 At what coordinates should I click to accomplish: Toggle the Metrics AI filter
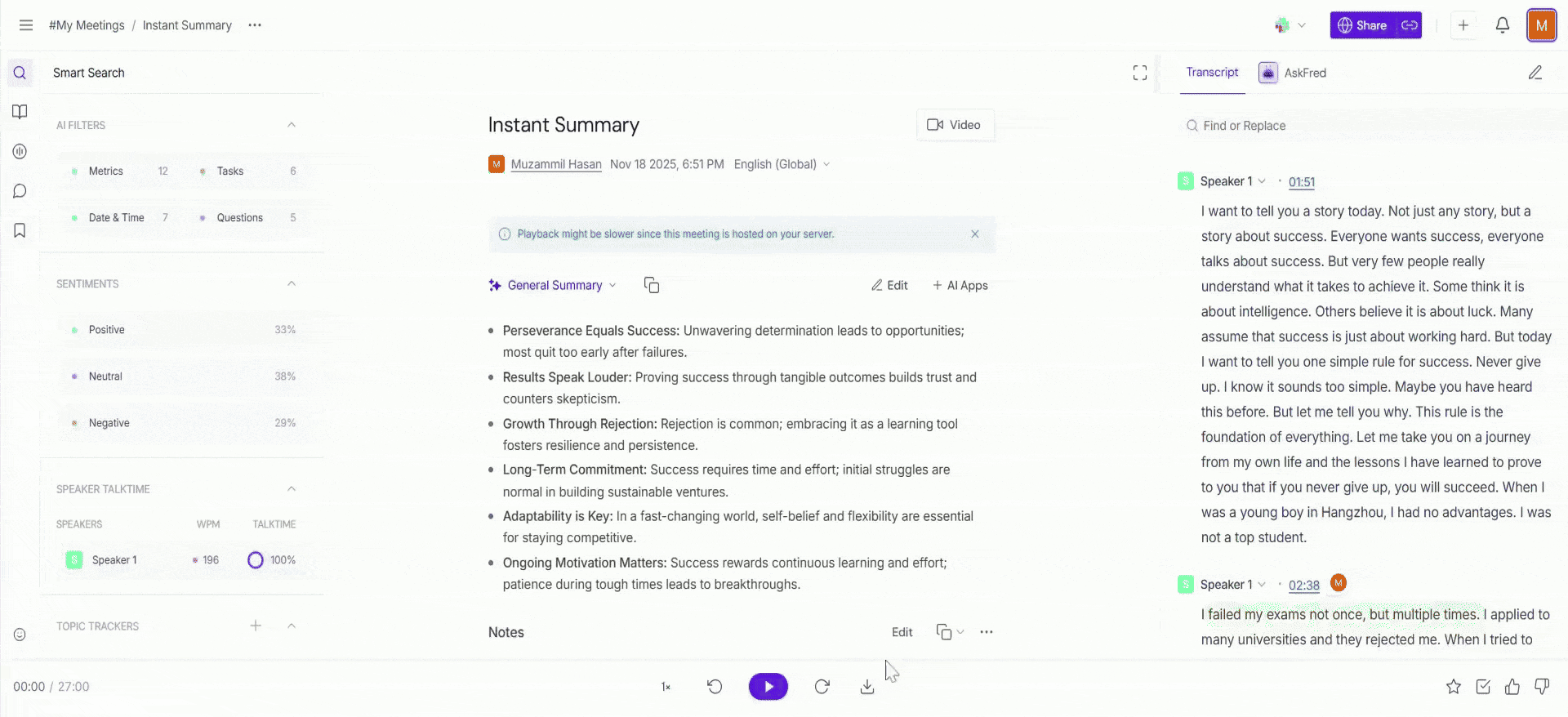click(x=119, y=171)
